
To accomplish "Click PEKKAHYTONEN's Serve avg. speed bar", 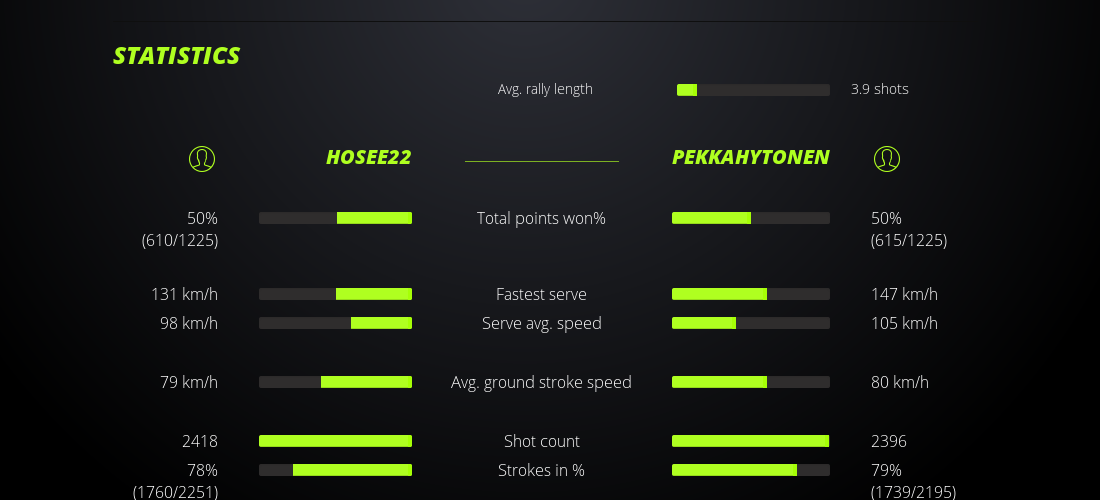I will coord(750,323).
